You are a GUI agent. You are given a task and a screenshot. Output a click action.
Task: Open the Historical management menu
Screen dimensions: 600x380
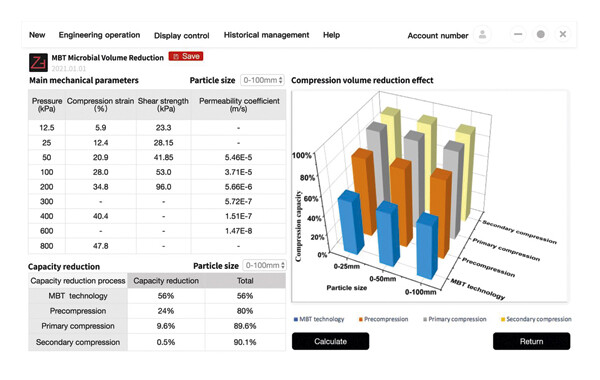(x=266, y=35)
